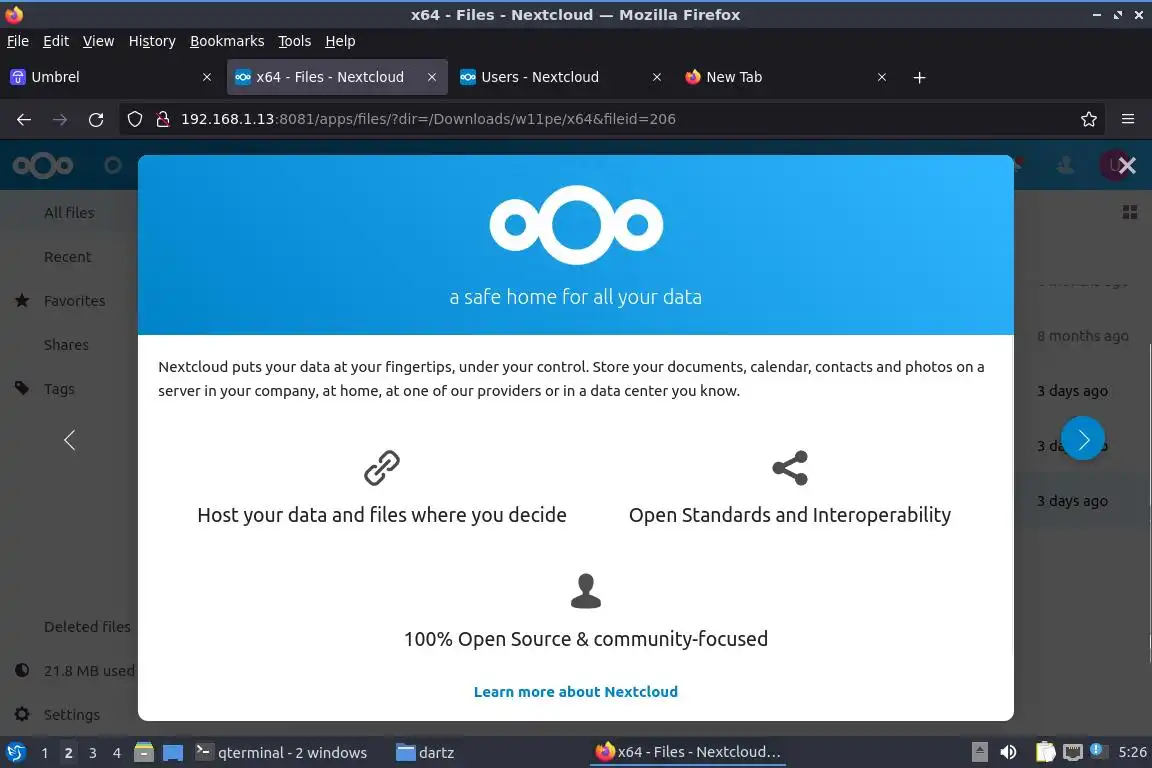Open the File menu

18,41
